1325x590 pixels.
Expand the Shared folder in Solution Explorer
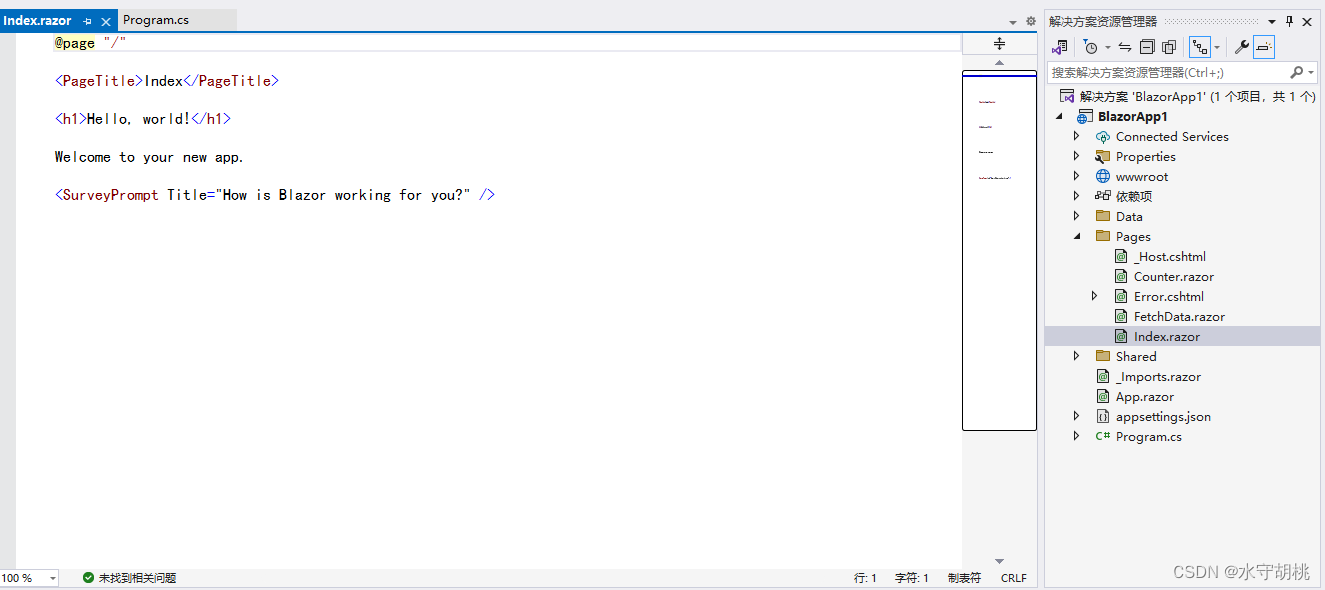(1076, 356)
